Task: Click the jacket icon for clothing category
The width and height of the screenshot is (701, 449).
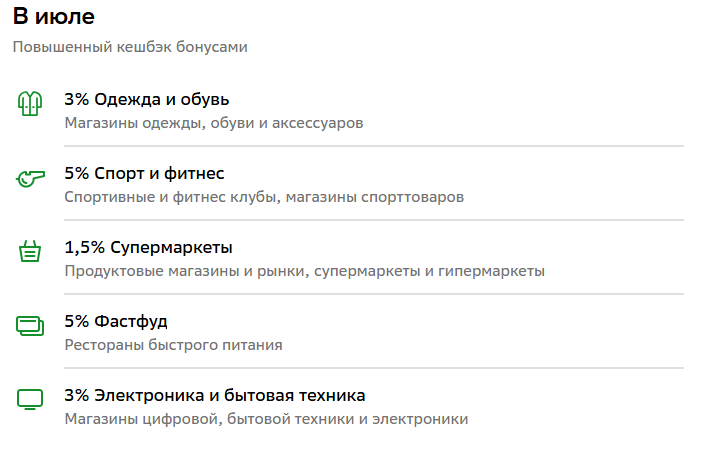Action: coord(30,103)
